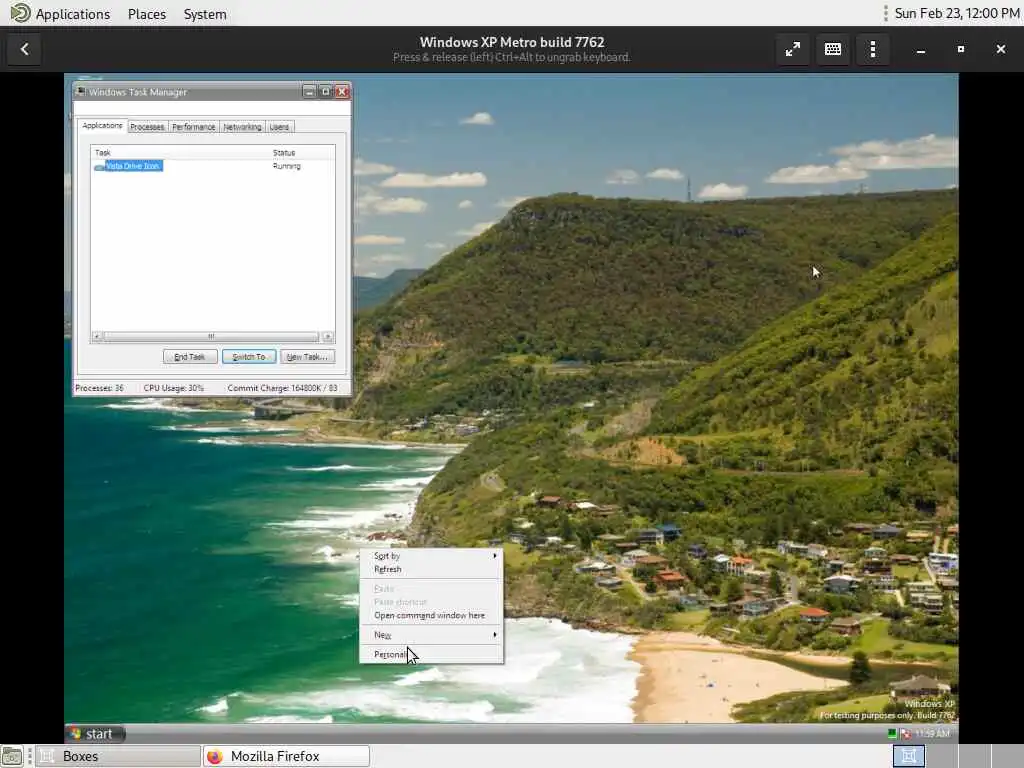The image size is (1024, 768).
Task: Open the XP start menu
Action: tap(95, 733)
